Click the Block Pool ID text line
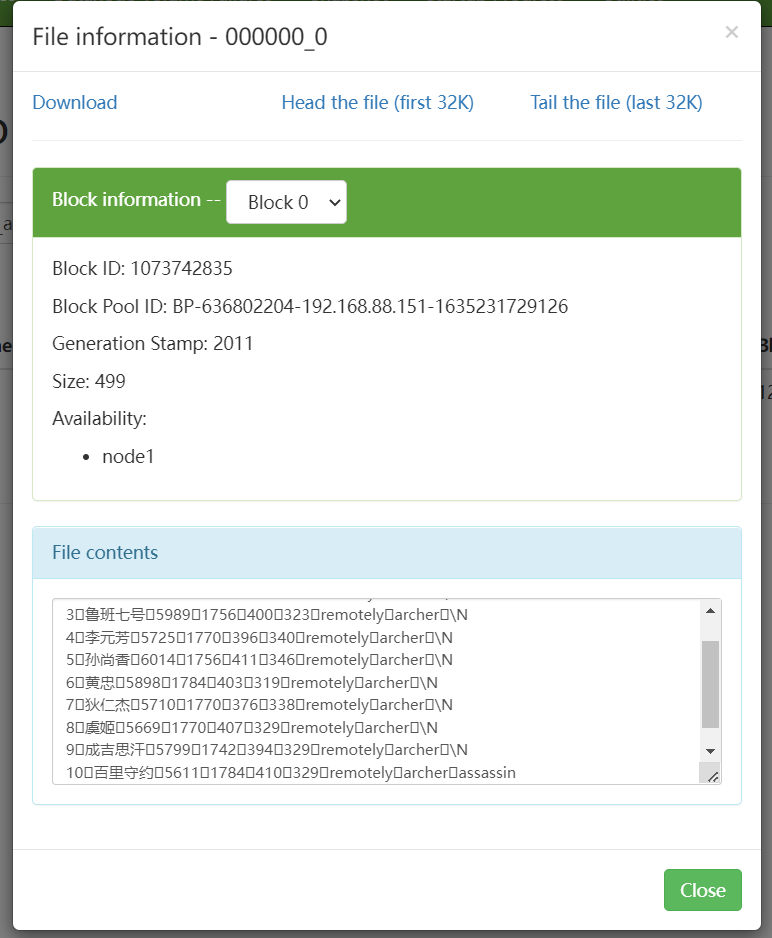 [310, 306]
